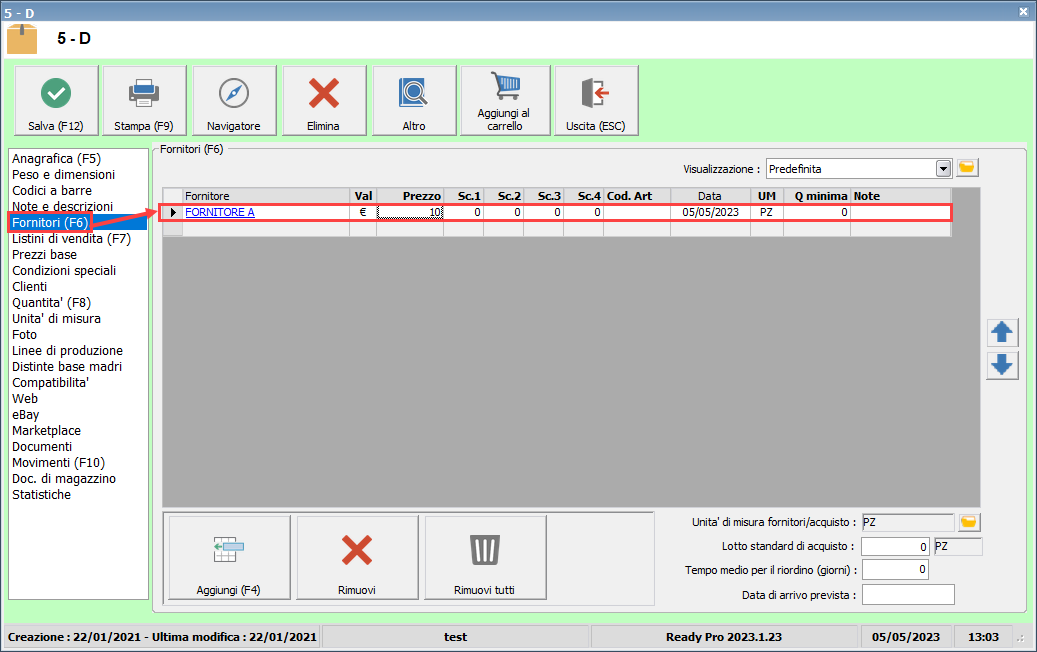Open the FORNITORE A link
1037x652 pixels.
pyautogui.click(x=220, y=212)
